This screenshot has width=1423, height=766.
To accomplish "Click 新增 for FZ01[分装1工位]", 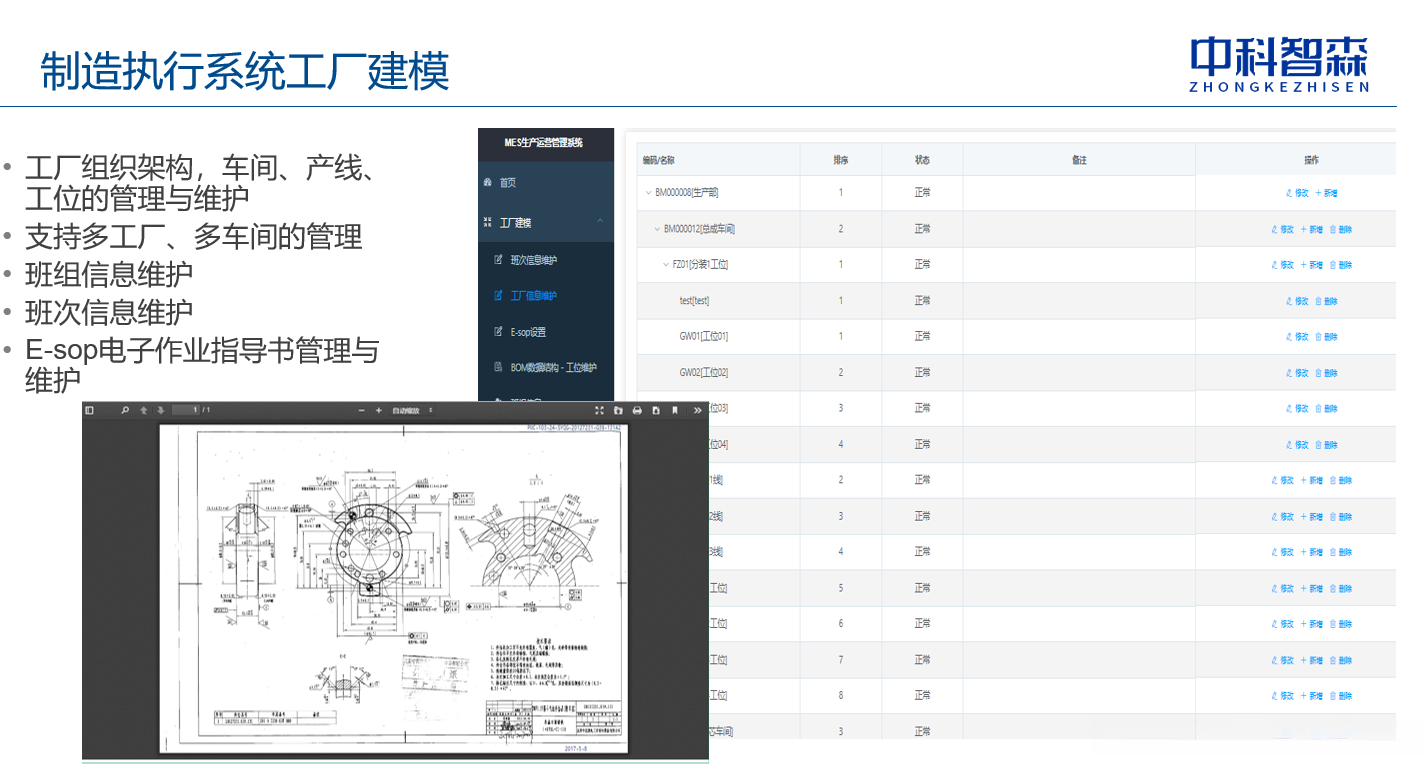I will click(x=1312, y=265).
